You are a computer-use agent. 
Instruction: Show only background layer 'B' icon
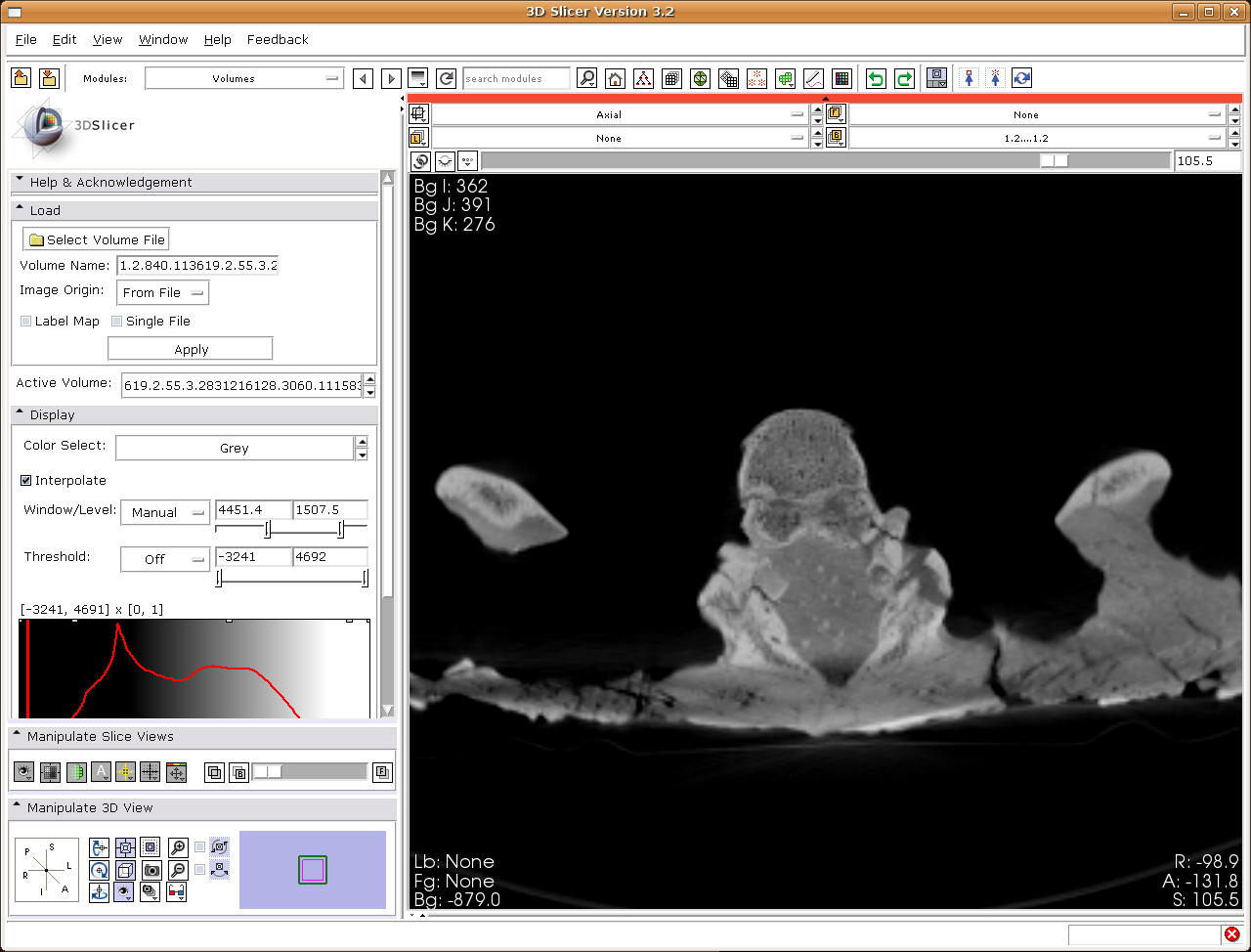[239, 773]
